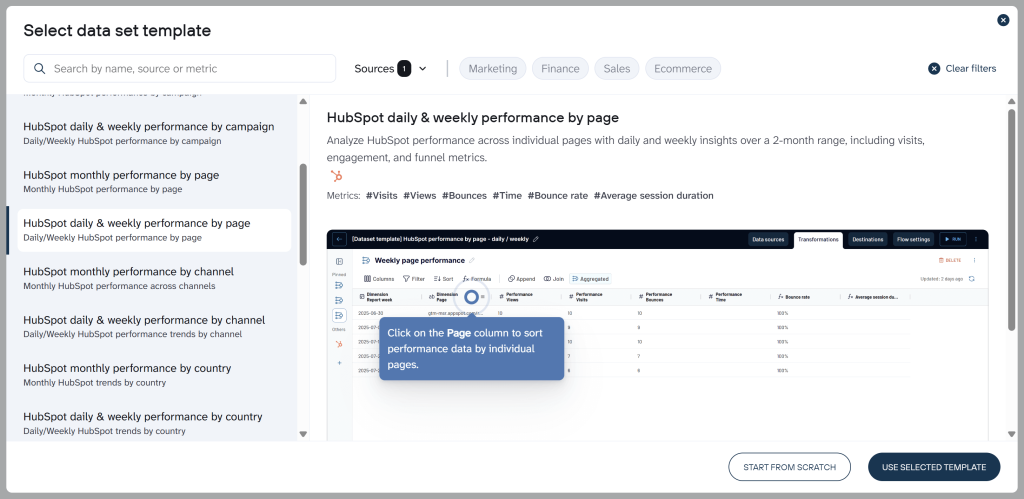Click the HubSpot icon under Others
This screenshot has width=1024, height=499.
pyautogui.click(x=339, y=344)
